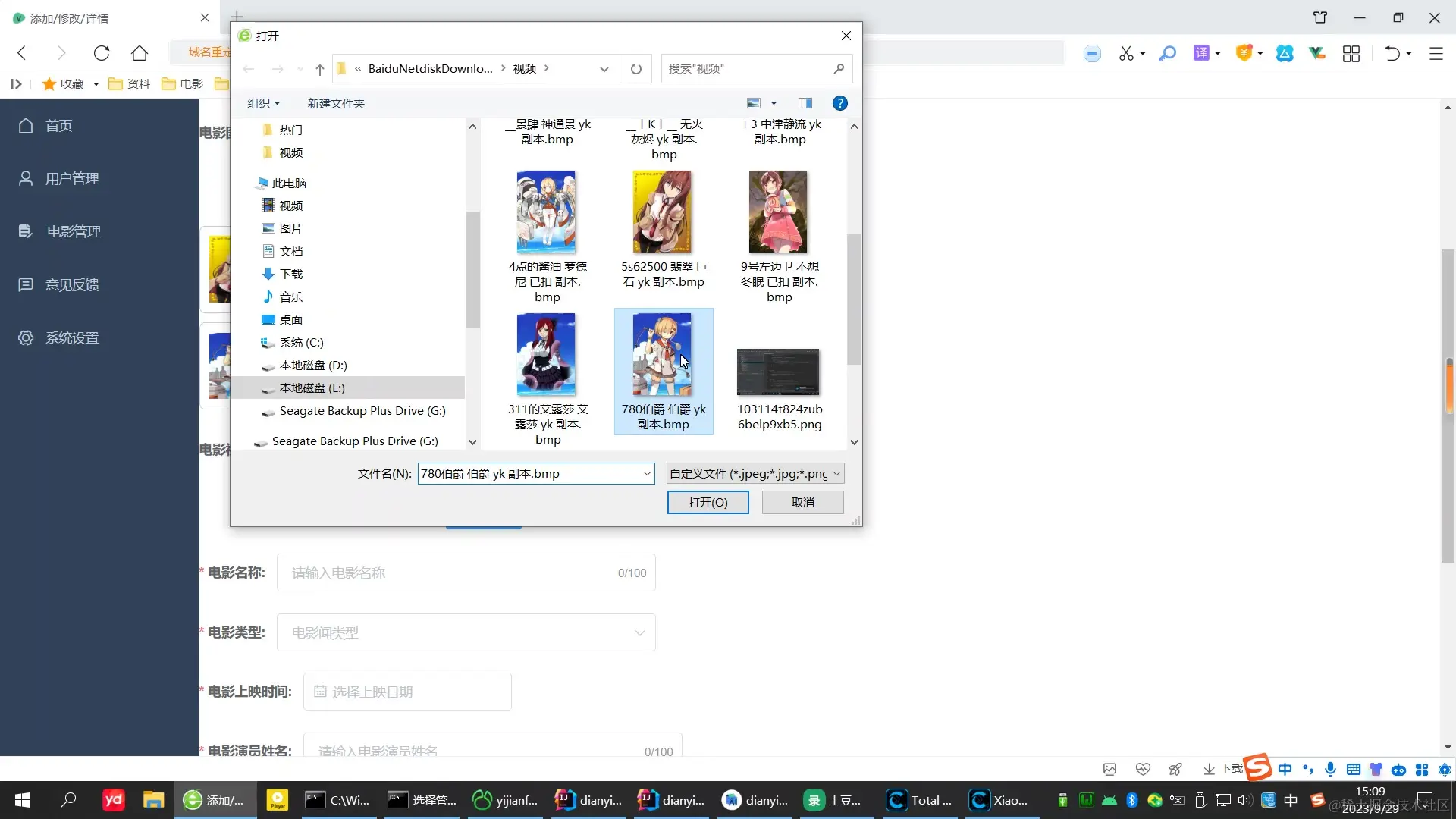Image resolution: width=1456 pixels, height=819 pixels.
Task: Open the 电影管理 sidebar menu
Action: click(x=74, y=232)
